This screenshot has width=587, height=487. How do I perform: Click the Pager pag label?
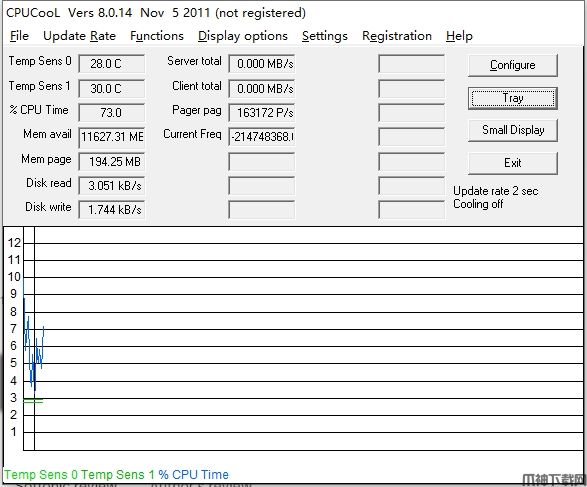point(197,110)
